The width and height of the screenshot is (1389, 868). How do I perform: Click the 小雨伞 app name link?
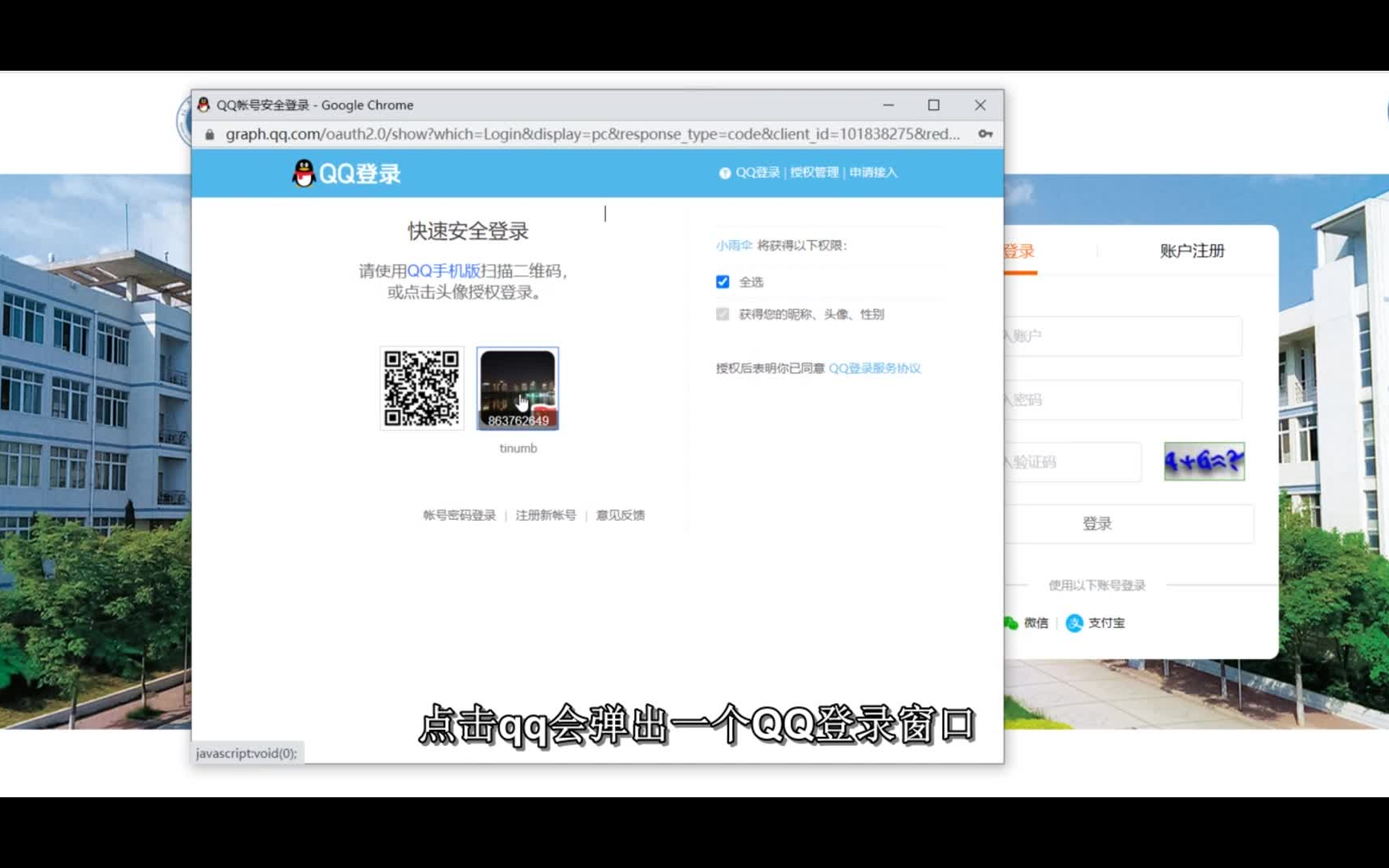point(734,245)
